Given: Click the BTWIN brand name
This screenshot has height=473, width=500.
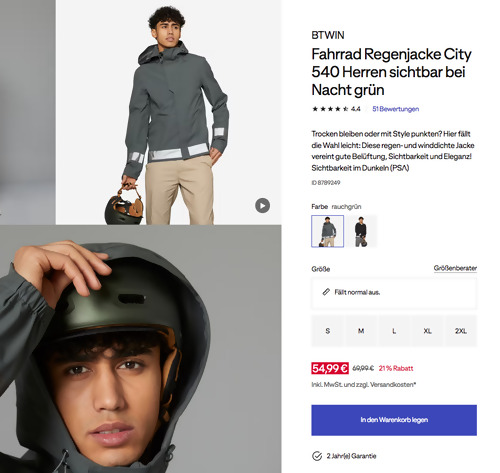Looking at the screenshot, I should pos(328,35).
